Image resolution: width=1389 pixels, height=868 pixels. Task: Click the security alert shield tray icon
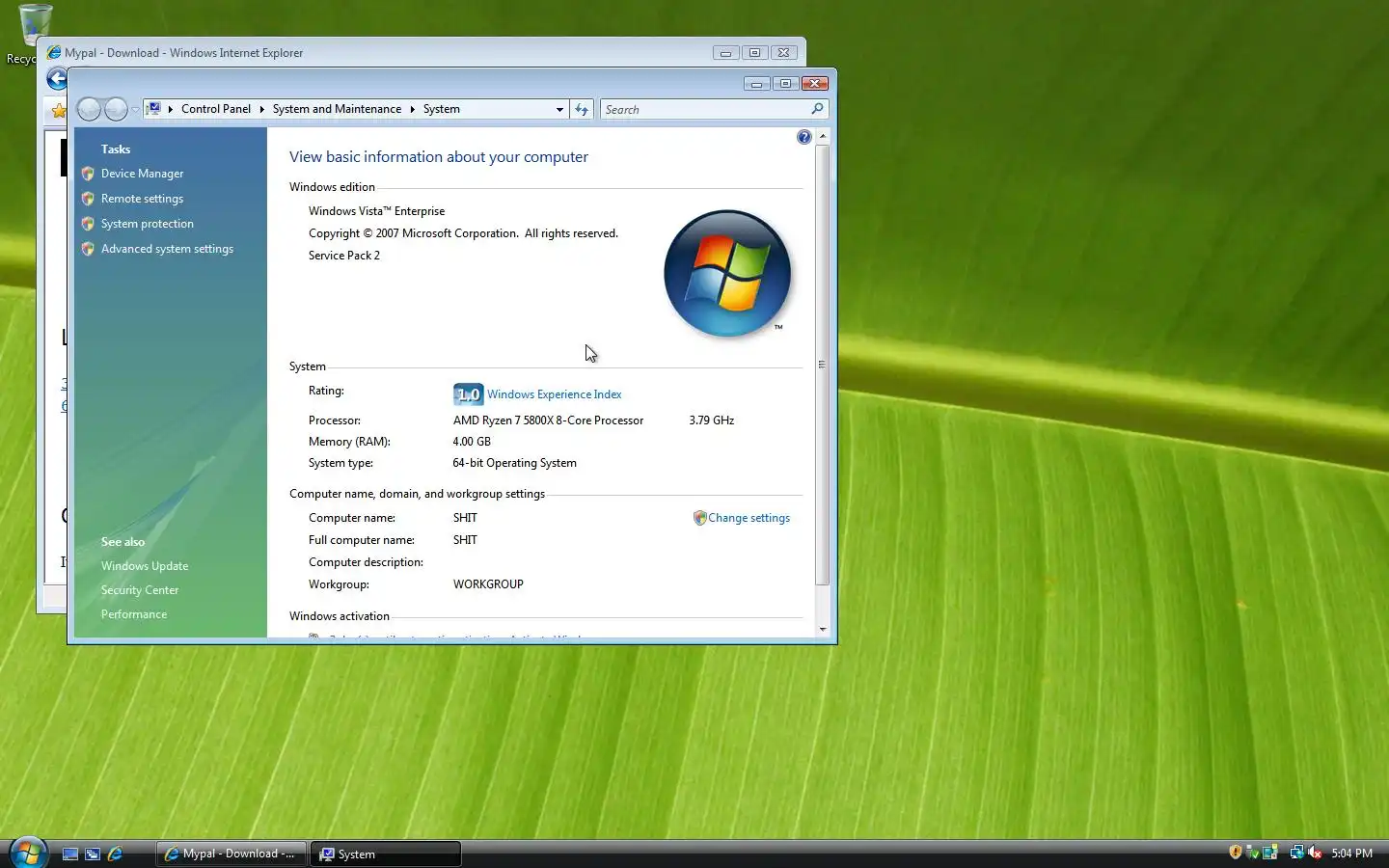click(x=1236, y=853)
